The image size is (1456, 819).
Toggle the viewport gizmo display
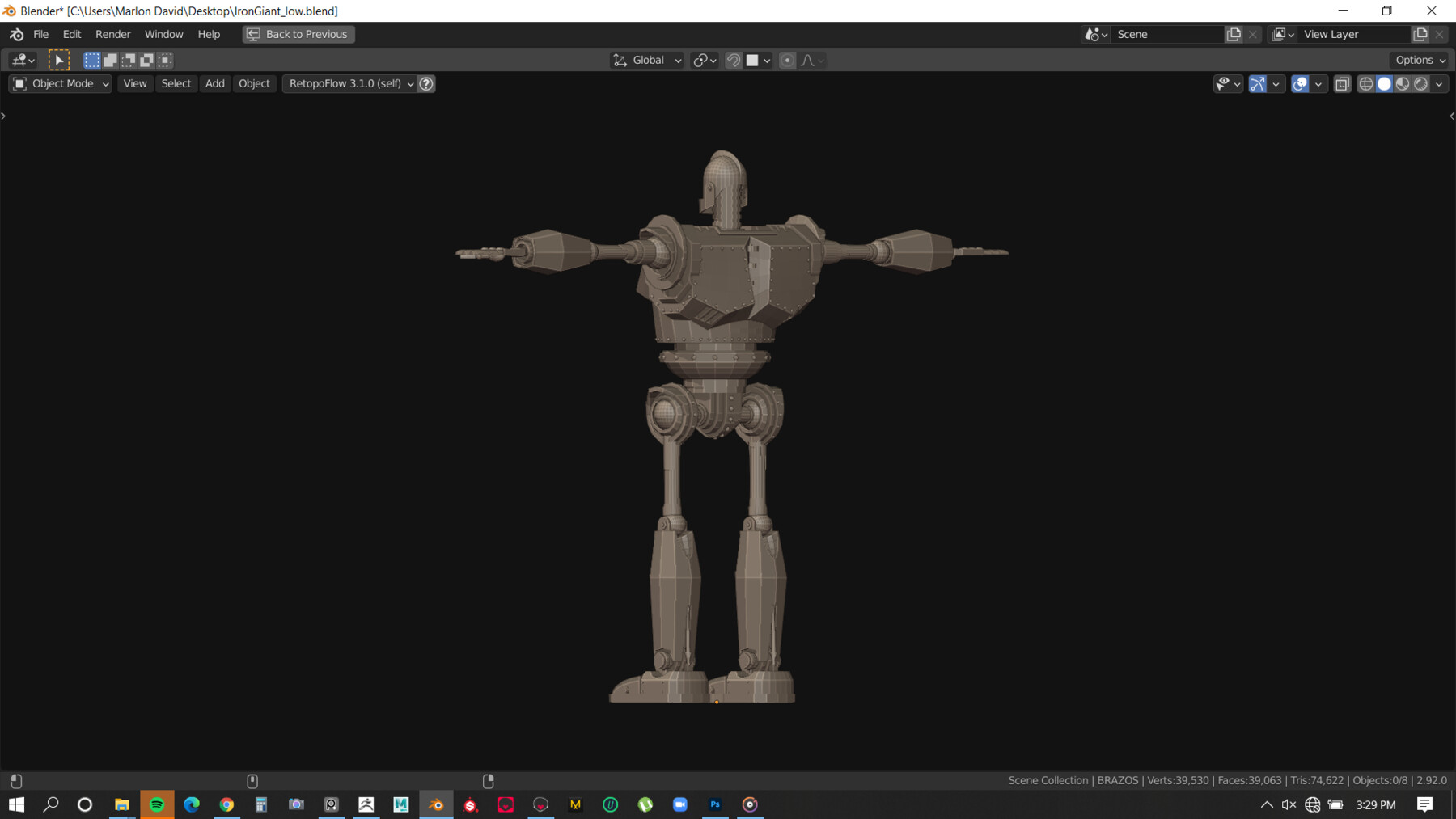point(1257,84)
